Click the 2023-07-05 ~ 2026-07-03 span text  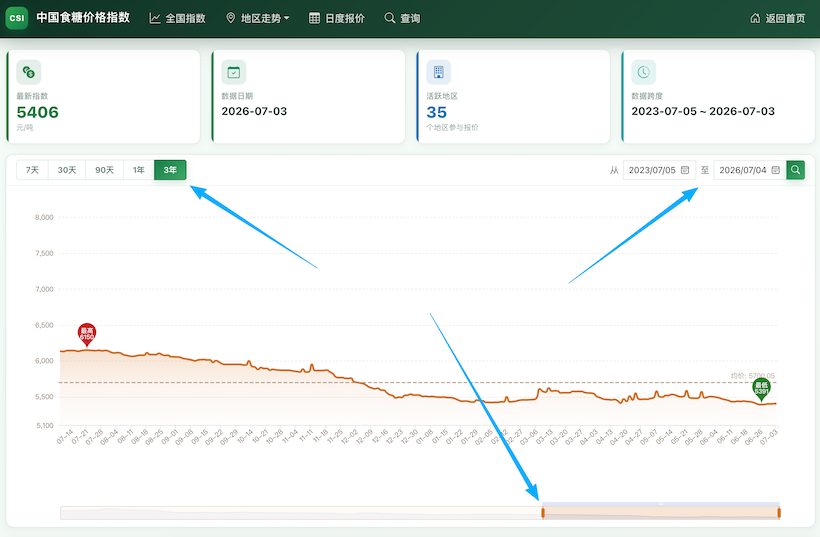coord(703,111)
